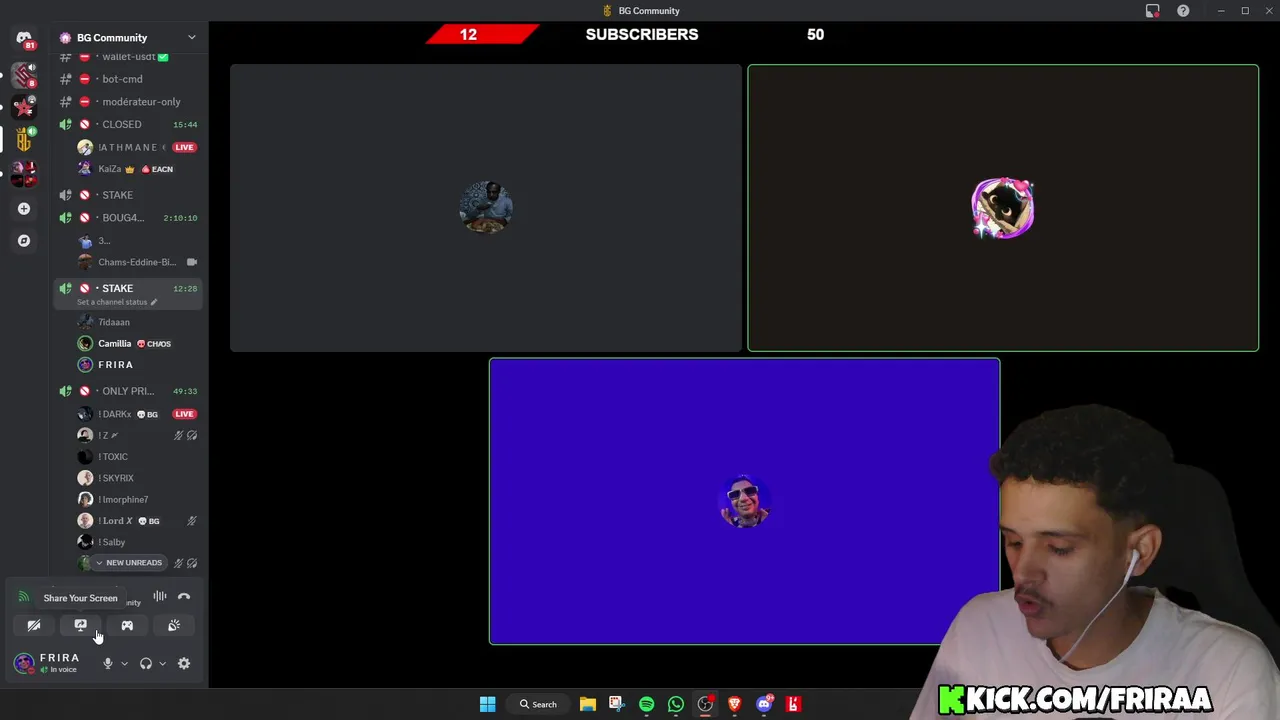Screen dimensions: 1280x720
Task: Open WhatsApp from taskbar
Action: click(676, 704)
